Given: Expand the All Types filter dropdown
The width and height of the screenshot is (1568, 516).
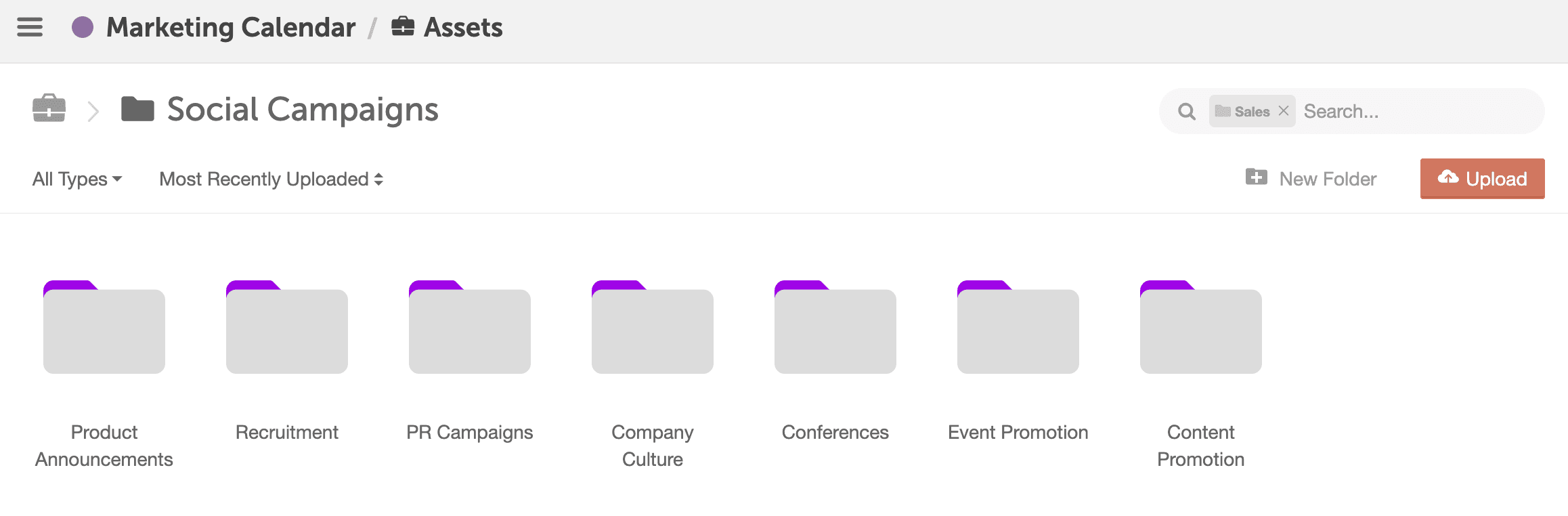Looking at the screenshot, I should coord(77,179).
